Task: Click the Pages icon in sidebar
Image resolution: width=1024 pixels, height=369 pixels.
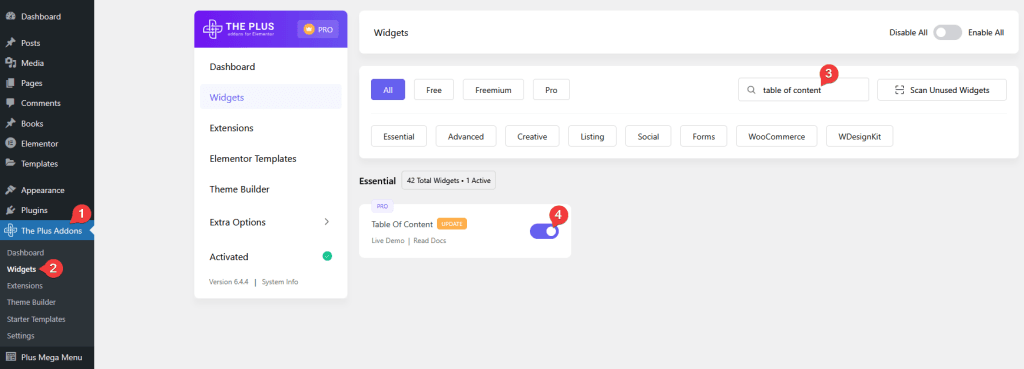Action: tap(10, 83)
